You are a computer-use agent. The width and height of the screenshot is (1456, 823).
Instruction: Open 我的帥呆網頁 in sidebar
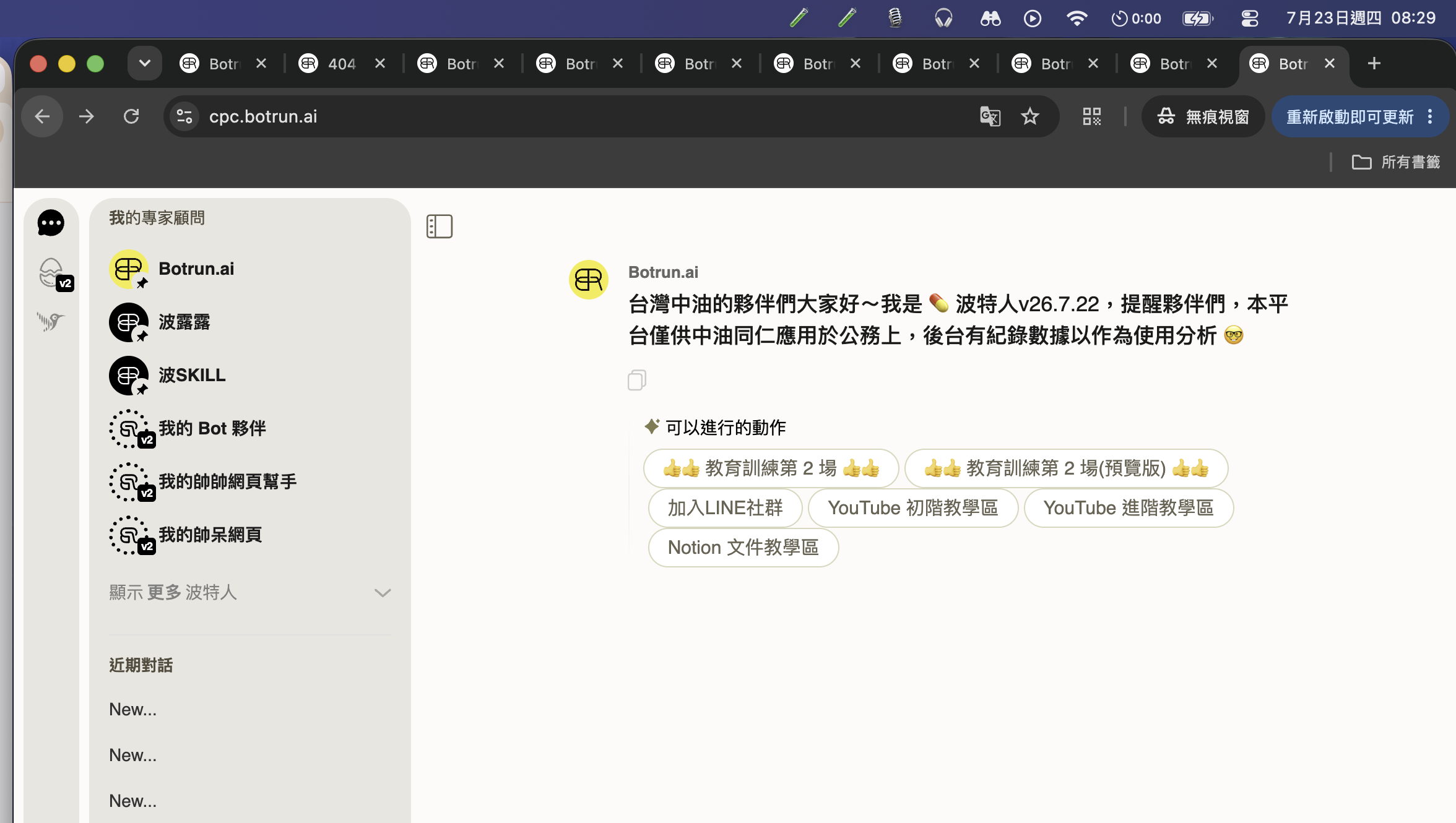[250, 535]
